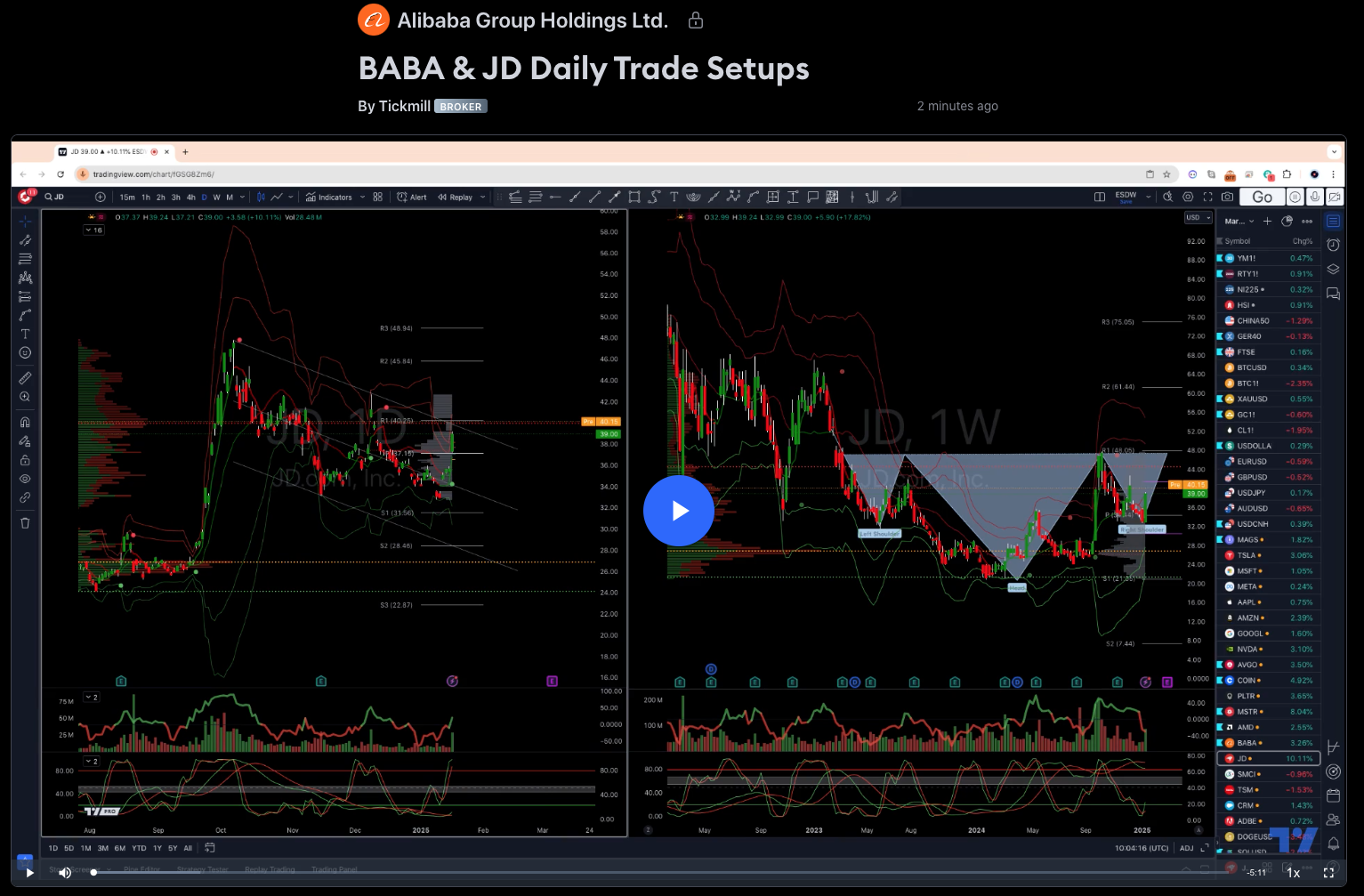Image resolution: width=1364 pixels, height=896 pixels.
Task: Click the Replay button
Action: (x=455, y=198)
